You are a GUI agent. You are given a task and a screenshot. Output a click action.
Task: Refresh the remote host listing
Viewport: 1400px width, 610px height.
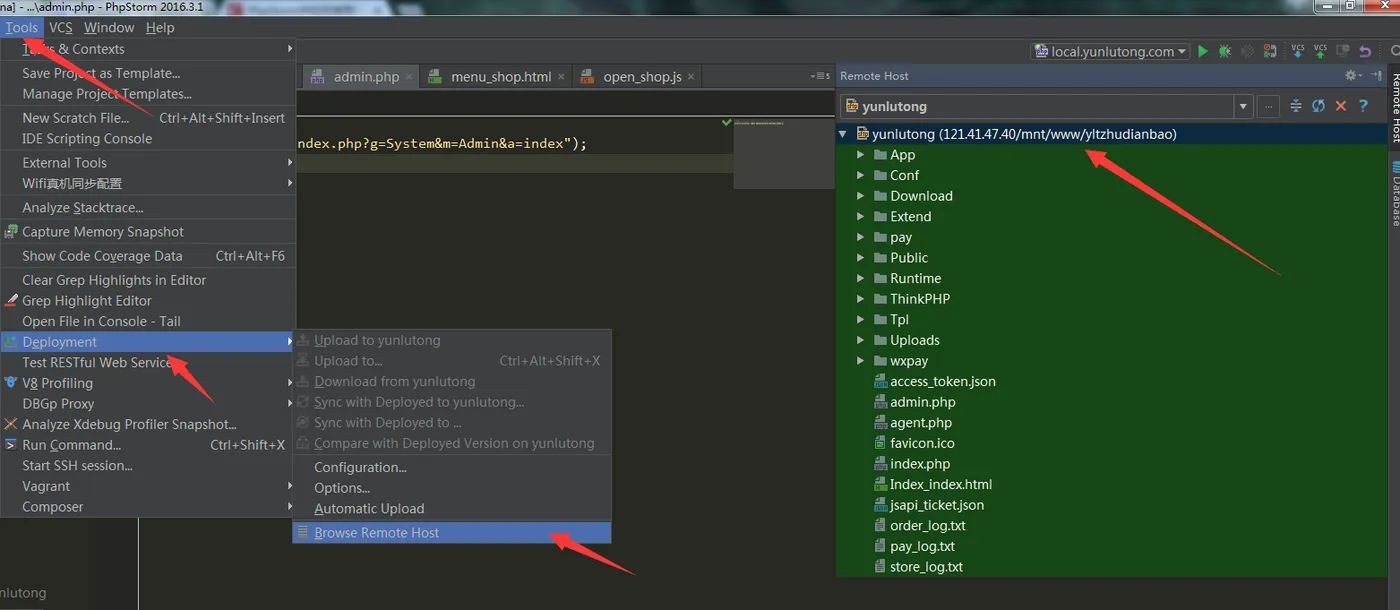[1318, 106]
